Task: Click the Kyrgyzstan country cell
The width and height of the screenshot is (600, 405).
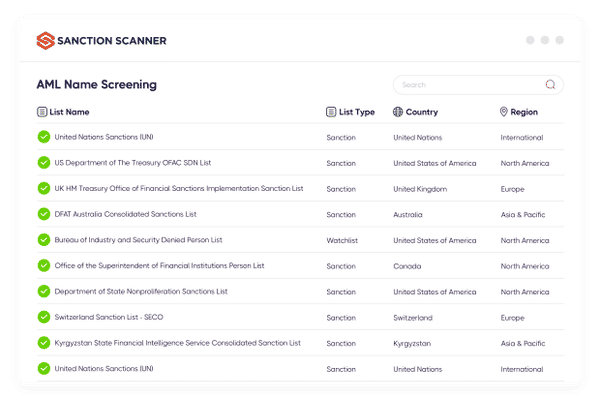Action: click(412, 343)
